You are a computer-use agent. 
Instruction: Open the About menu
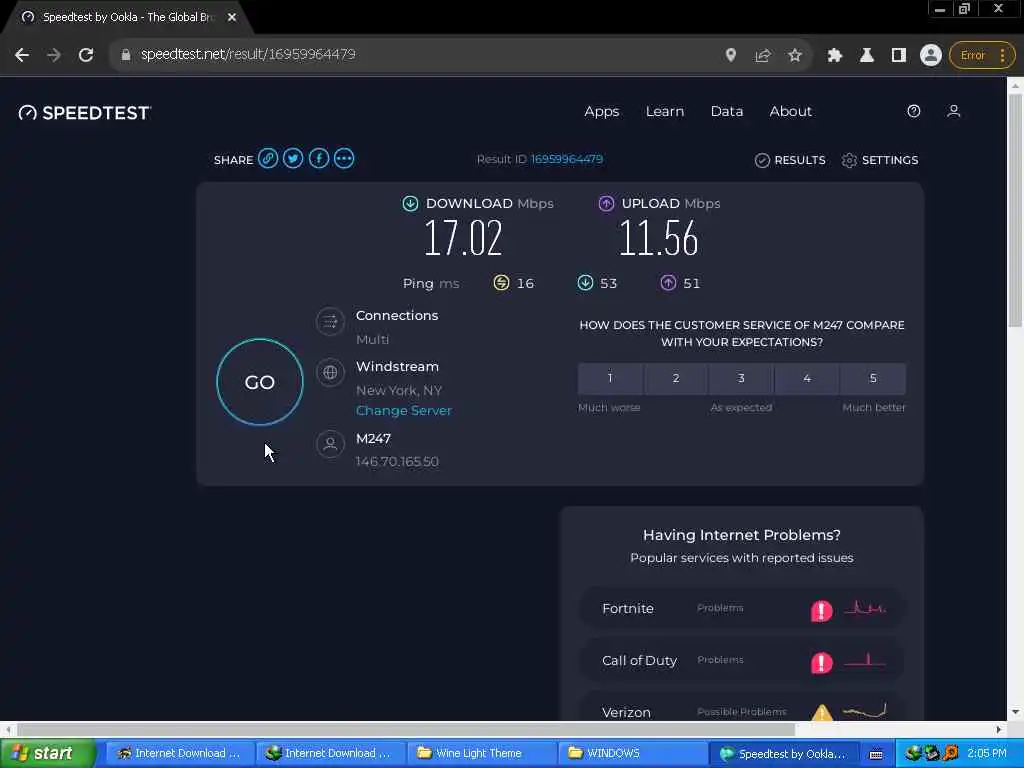[x=790, y=112]
